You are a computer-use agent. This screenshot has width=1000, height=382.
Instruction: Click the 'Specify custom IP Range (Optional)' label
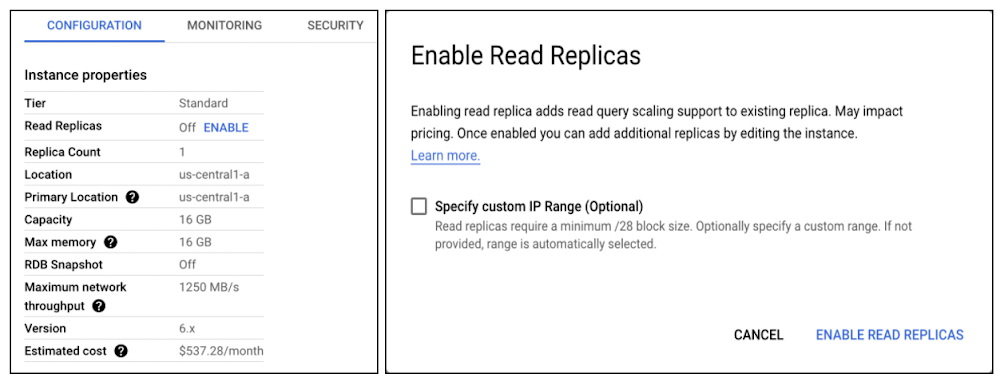pos(539,207)
